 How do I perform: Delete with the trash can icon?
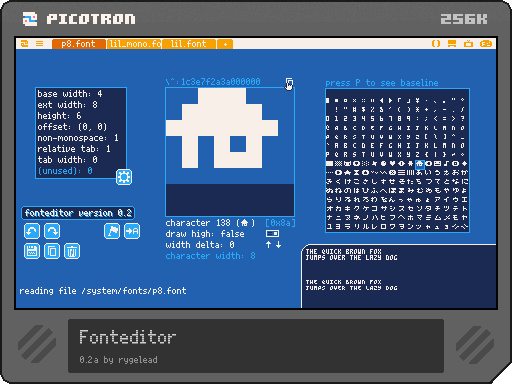tap(72, 251)
